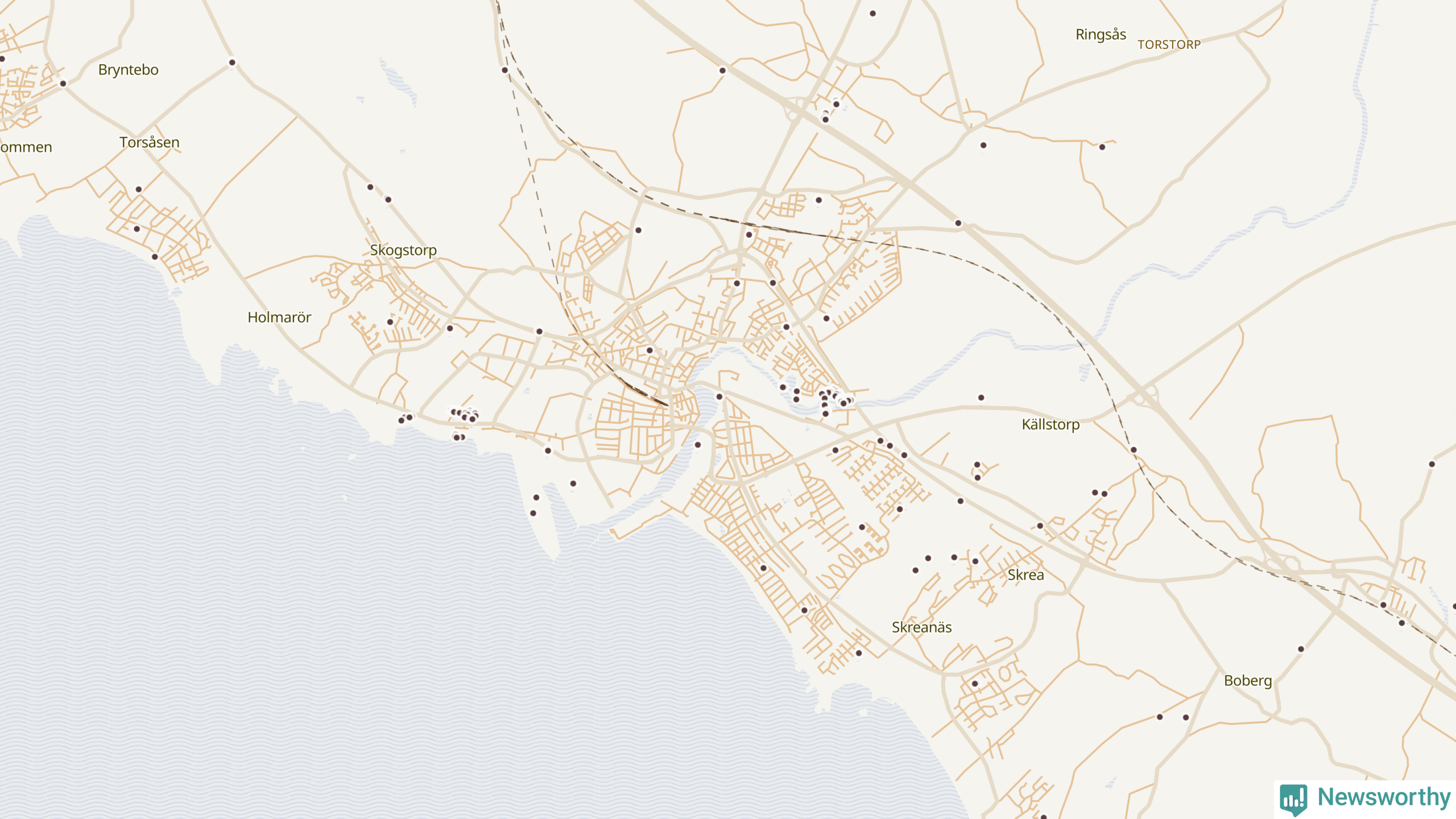The width and height of the screenshot is (1456, 819).
Task: Click the Torsåsen place label
Action: click(150, 142)
